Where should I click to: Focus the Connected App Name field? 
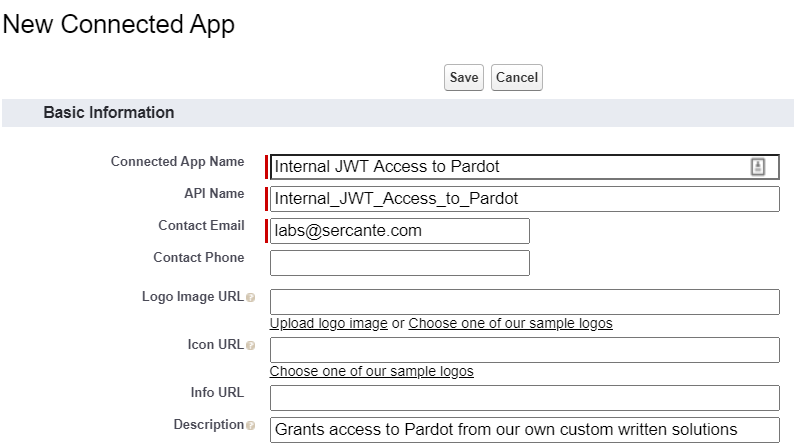525,167
